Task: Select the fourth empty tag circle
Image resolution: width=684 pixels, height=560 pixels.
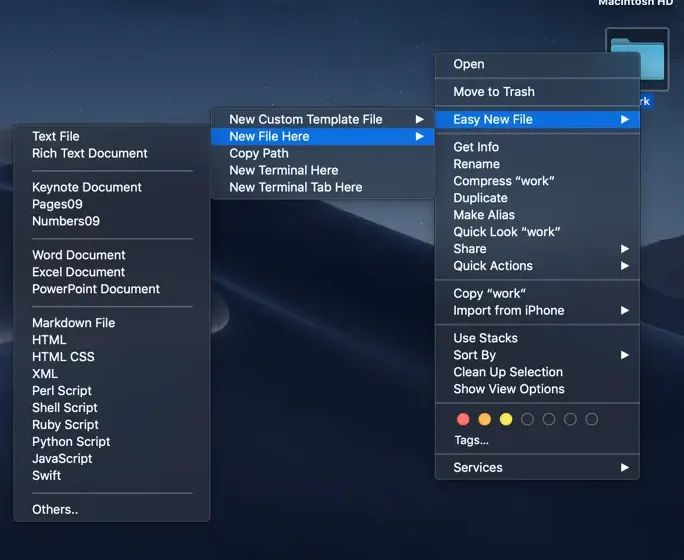Action: pos(527,420)
